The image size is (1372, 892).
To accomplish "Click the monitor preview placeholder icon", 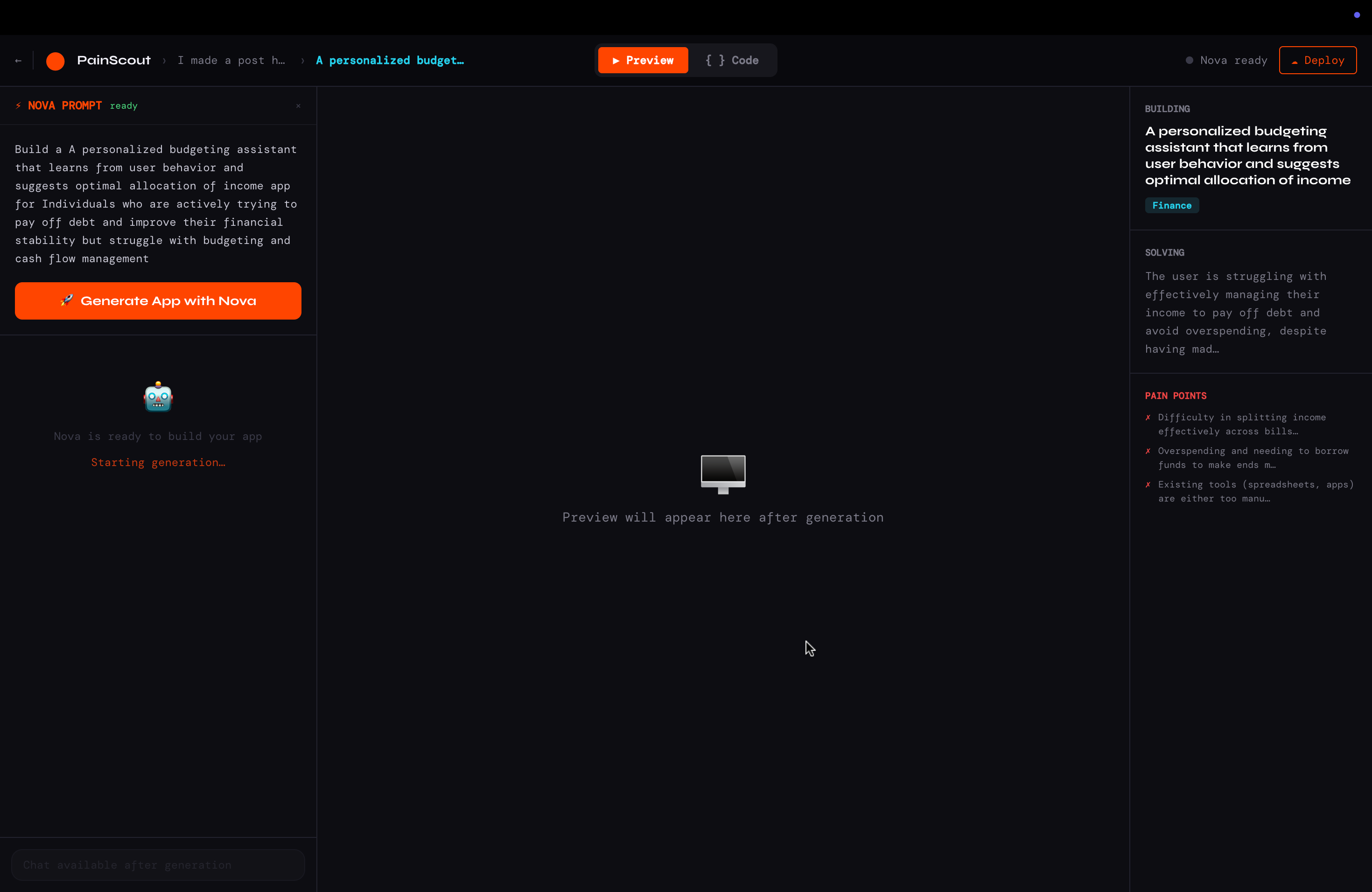I will point(723,474).
